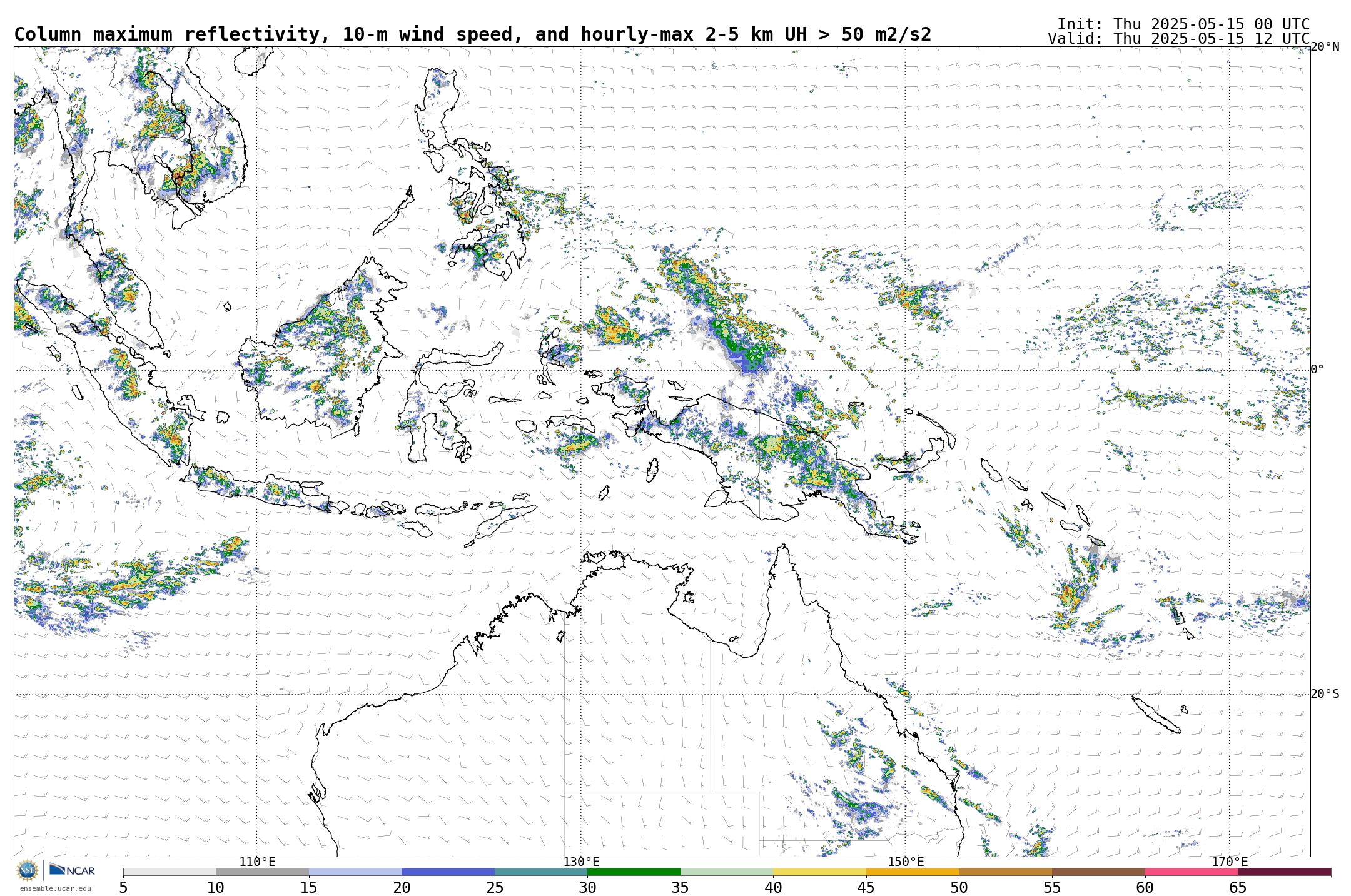The image size is (1351, 896).
Task: Click the colorbar tick label '35'
Action: point(681,888)
